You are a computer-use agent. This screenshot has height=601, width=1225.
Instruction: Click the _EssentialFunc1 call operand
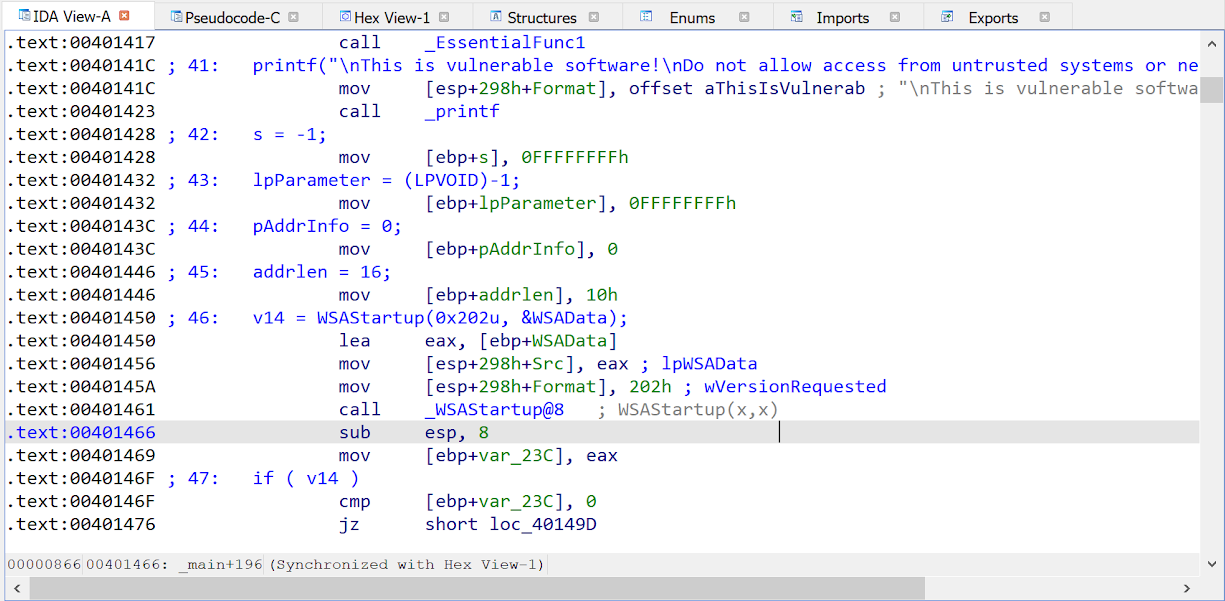[x=505, y=42]
